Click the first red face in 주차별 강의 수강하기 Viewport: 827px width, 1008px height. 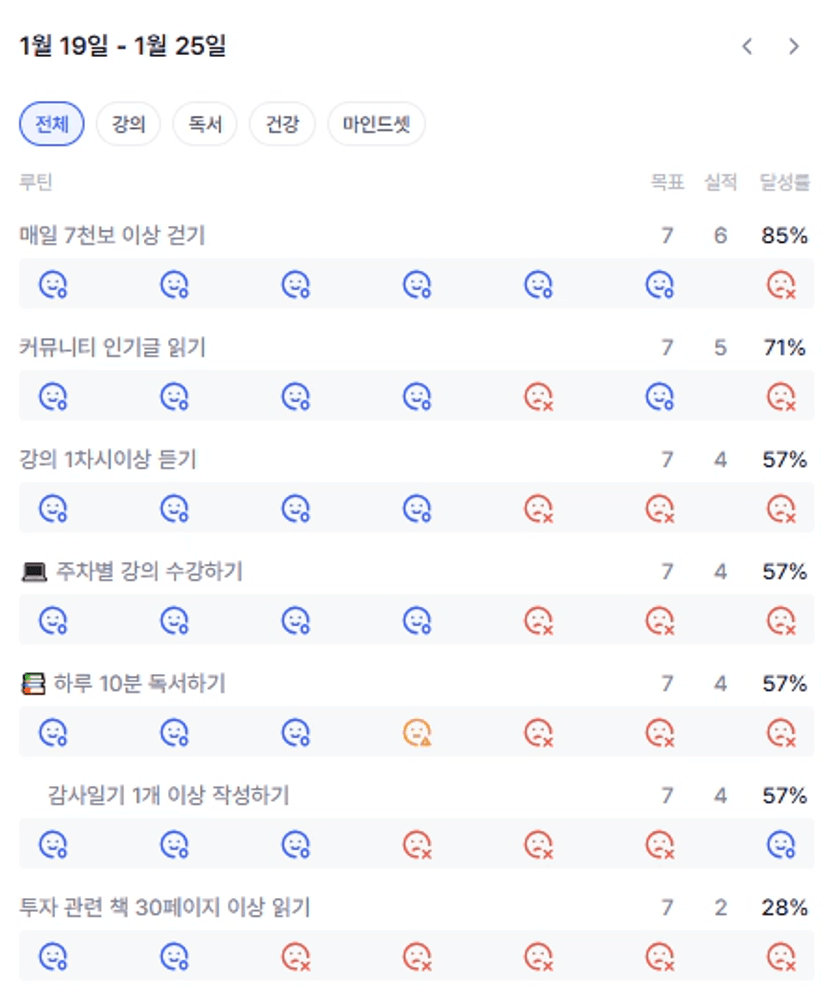pos(539,621)
